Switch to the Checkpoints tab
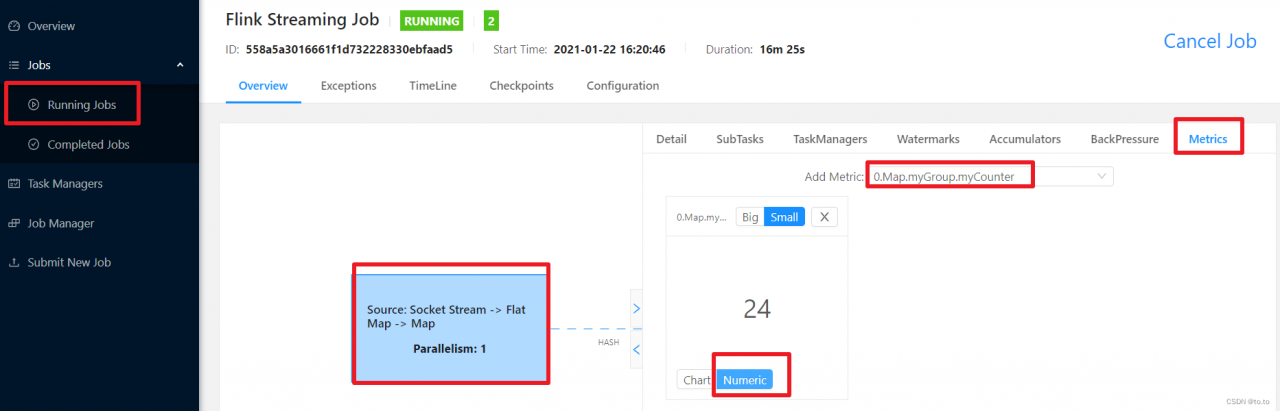This screenshot has height=411, width=1280. coord(521,86)
